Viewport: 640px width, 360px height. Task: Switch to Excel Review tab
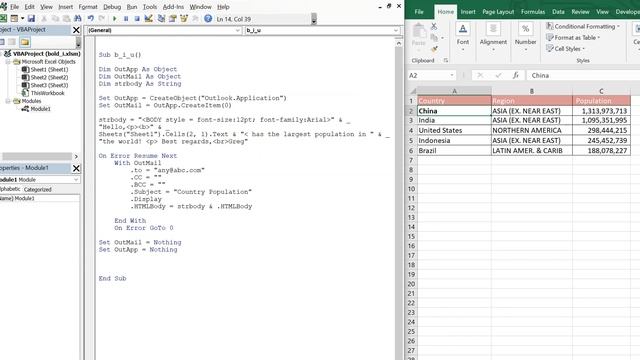(x=580, y=12)
